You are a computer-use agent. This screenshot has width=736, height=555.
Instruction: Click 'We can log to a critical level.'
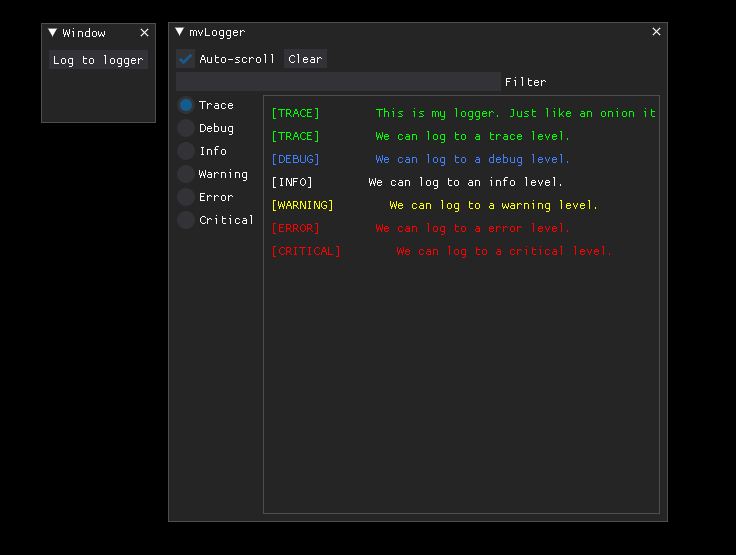coord(504,252)
